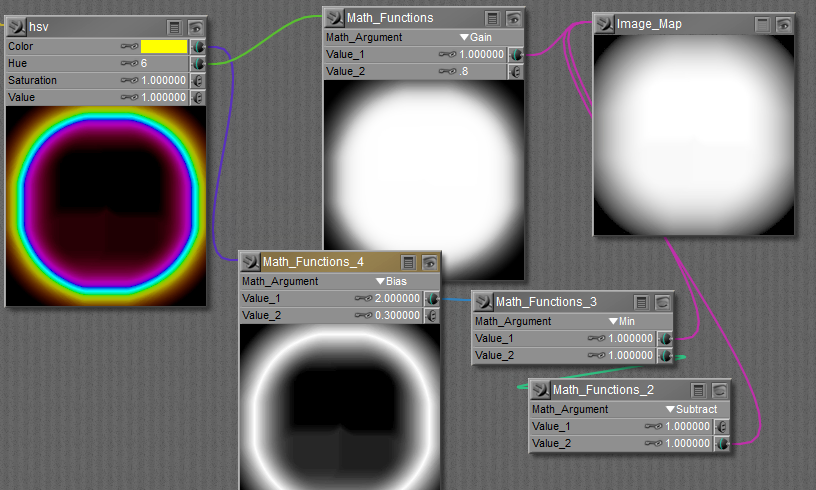Click the hsv Saturation key icon

coord(130,80)
